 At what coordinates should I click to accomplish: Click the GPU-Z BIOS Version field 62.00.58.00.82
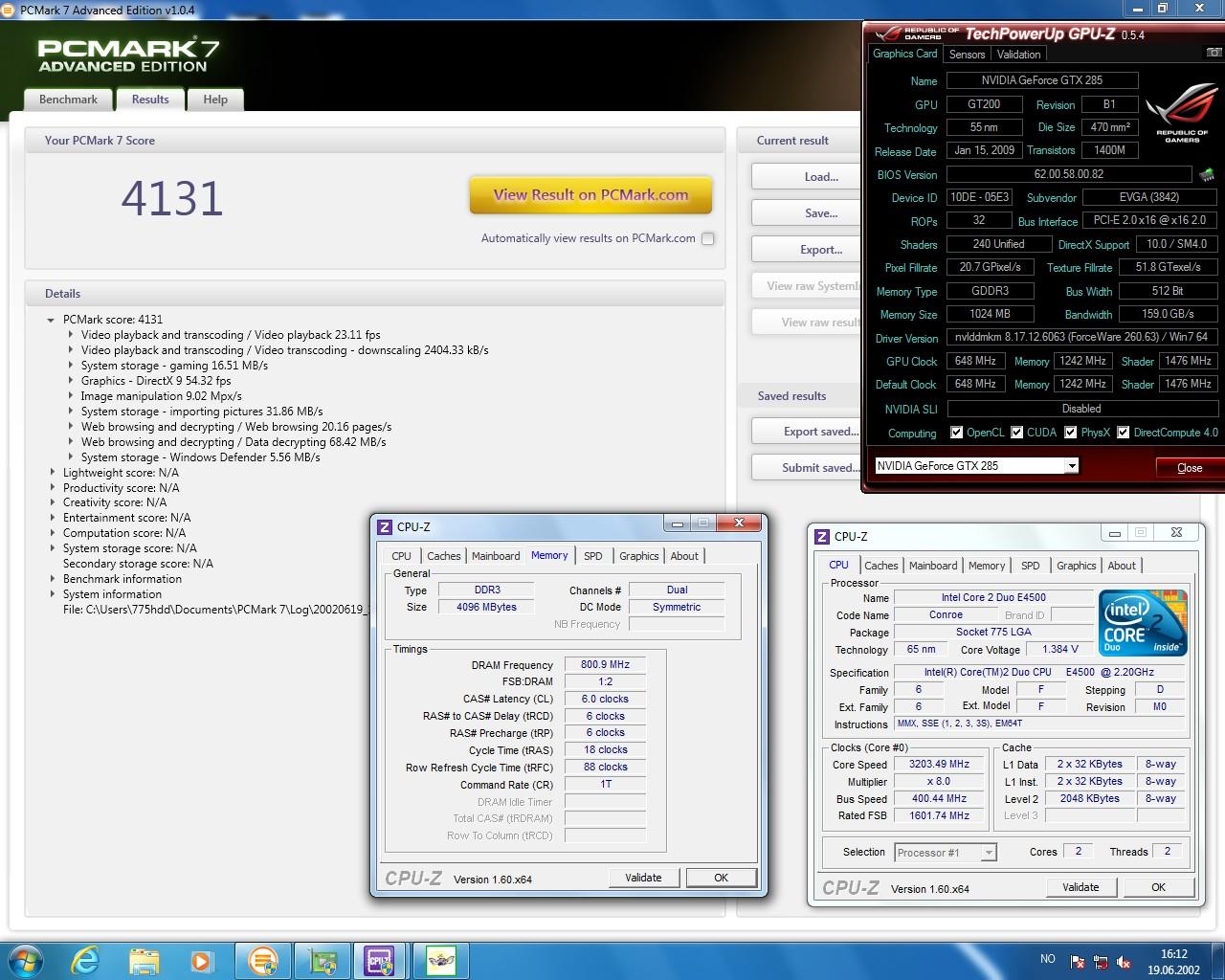[x=1069, y=174]
